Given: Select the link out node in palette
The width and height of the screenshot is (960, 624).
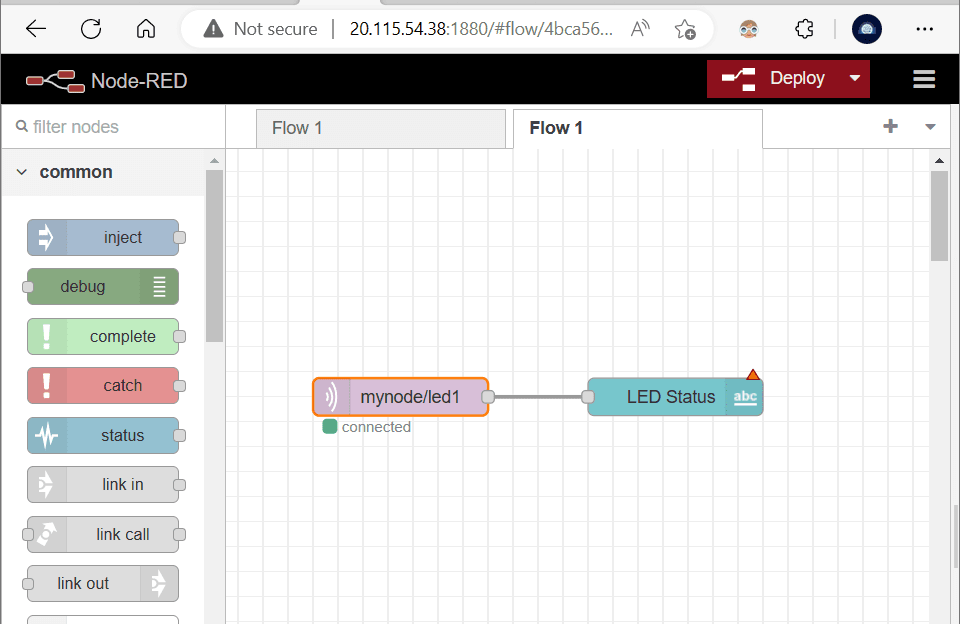Looking at the screenshot, I should (x=103, y=584).
